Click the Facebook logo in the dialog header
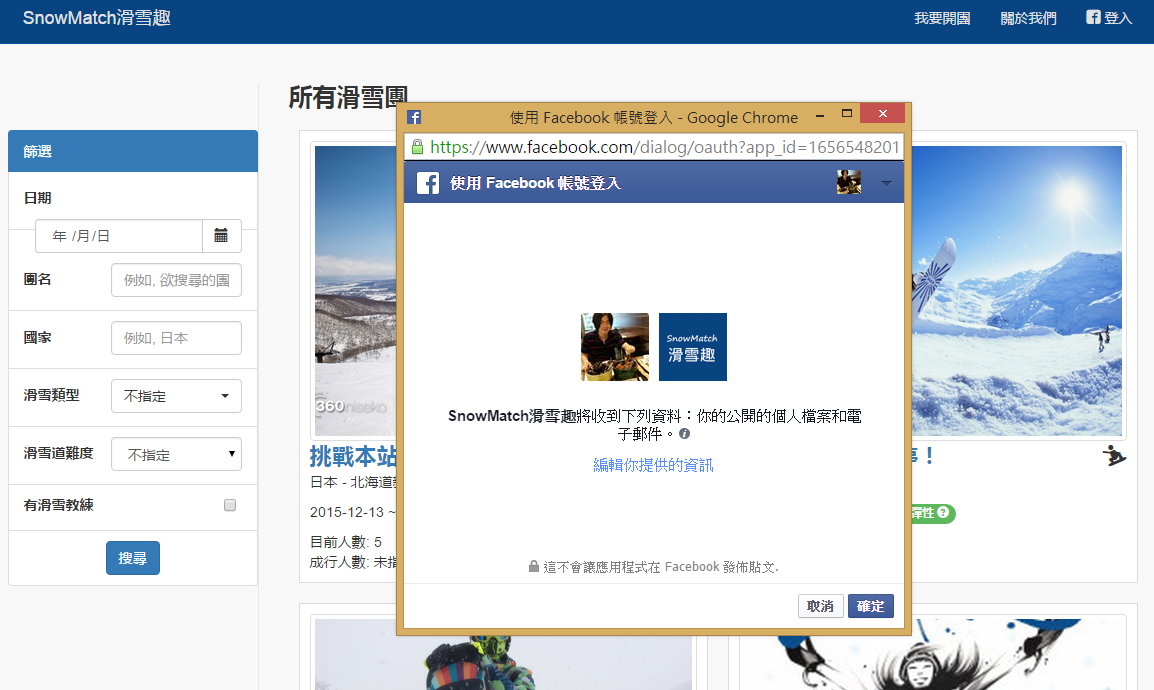Viewport: 1154px width, 690px height. click(x=427, y=182)
